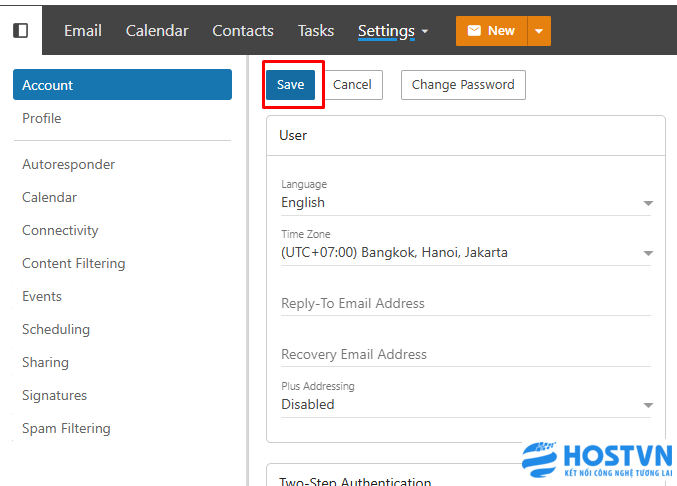Screen dimensions: 677x486
Task: Expand the Settings menu
Action: [392, 31]
